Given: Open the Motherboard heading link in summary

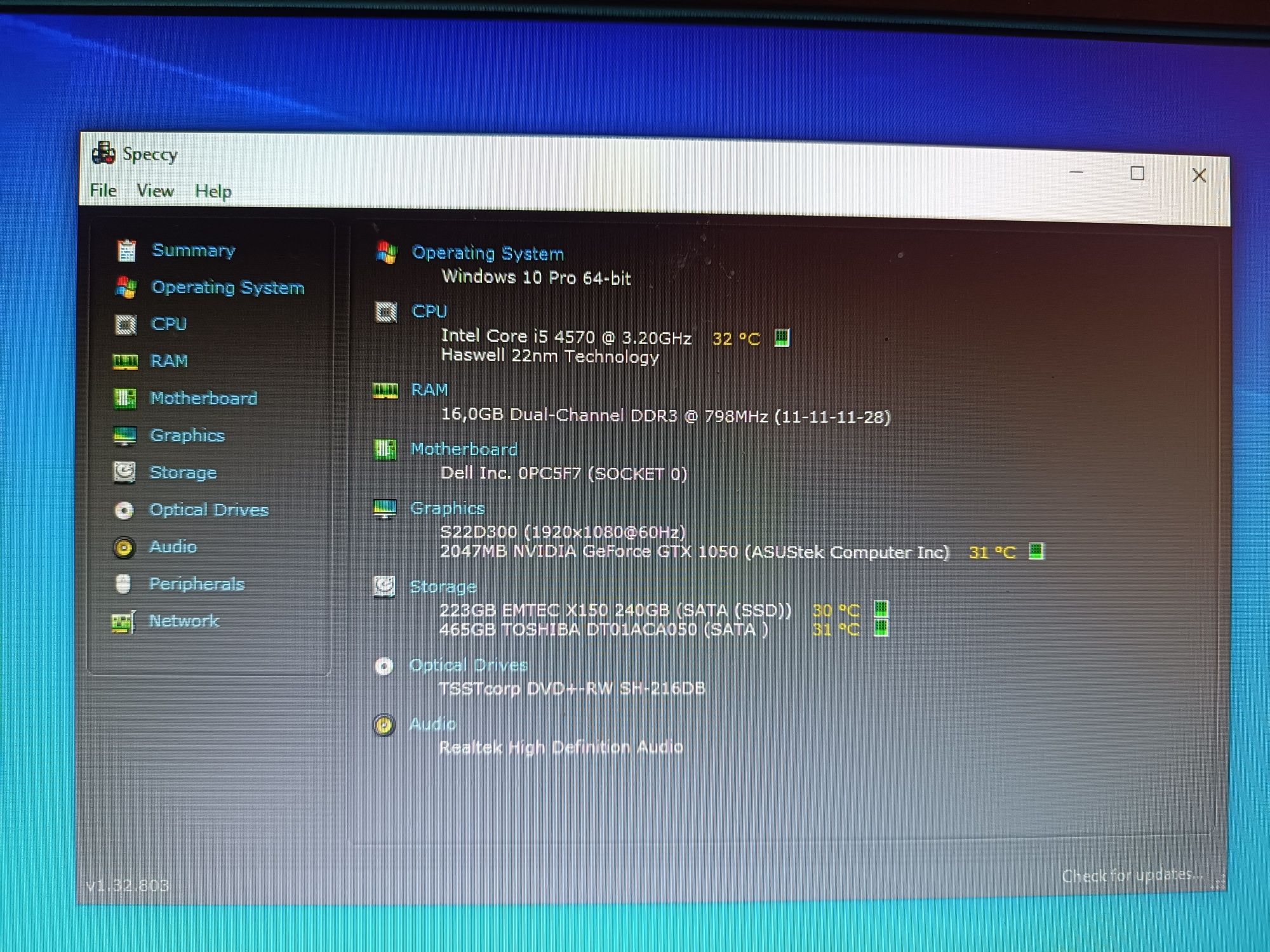Looking at the screenshot, I should (464, 449).
